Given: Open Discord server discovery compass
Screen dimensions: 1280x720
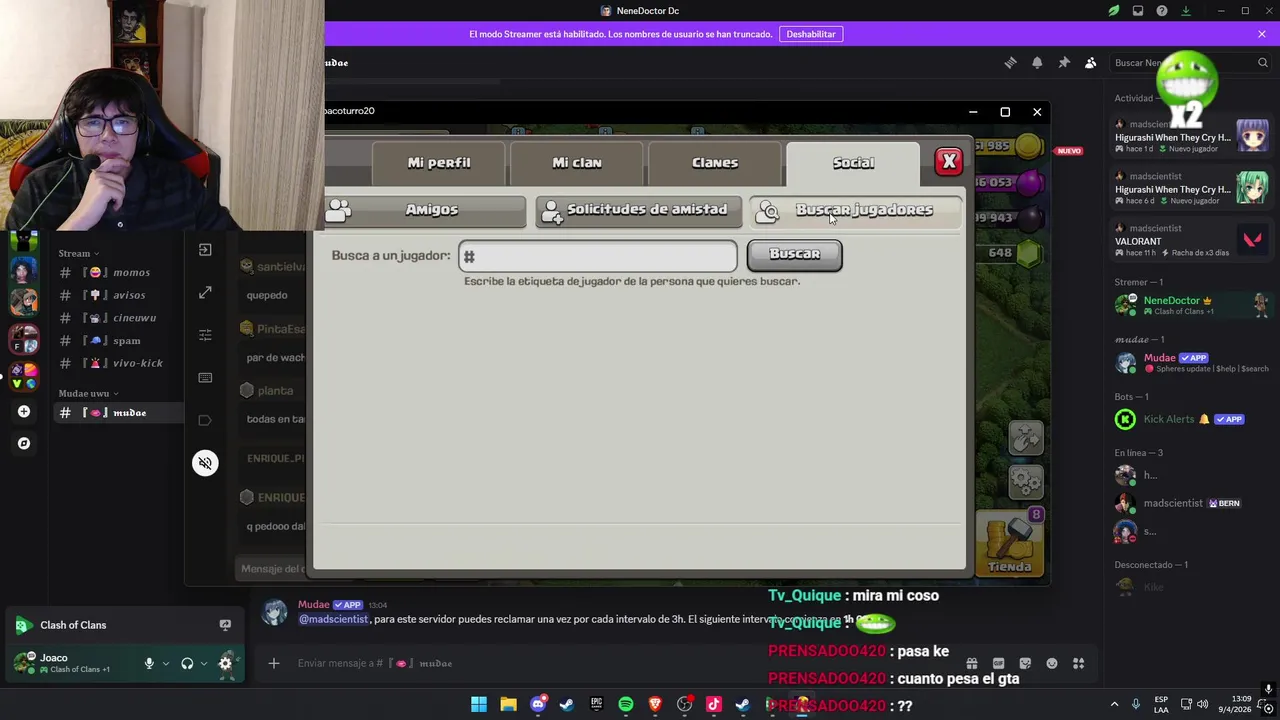Looking at the screenshot, I should (24, 444).
